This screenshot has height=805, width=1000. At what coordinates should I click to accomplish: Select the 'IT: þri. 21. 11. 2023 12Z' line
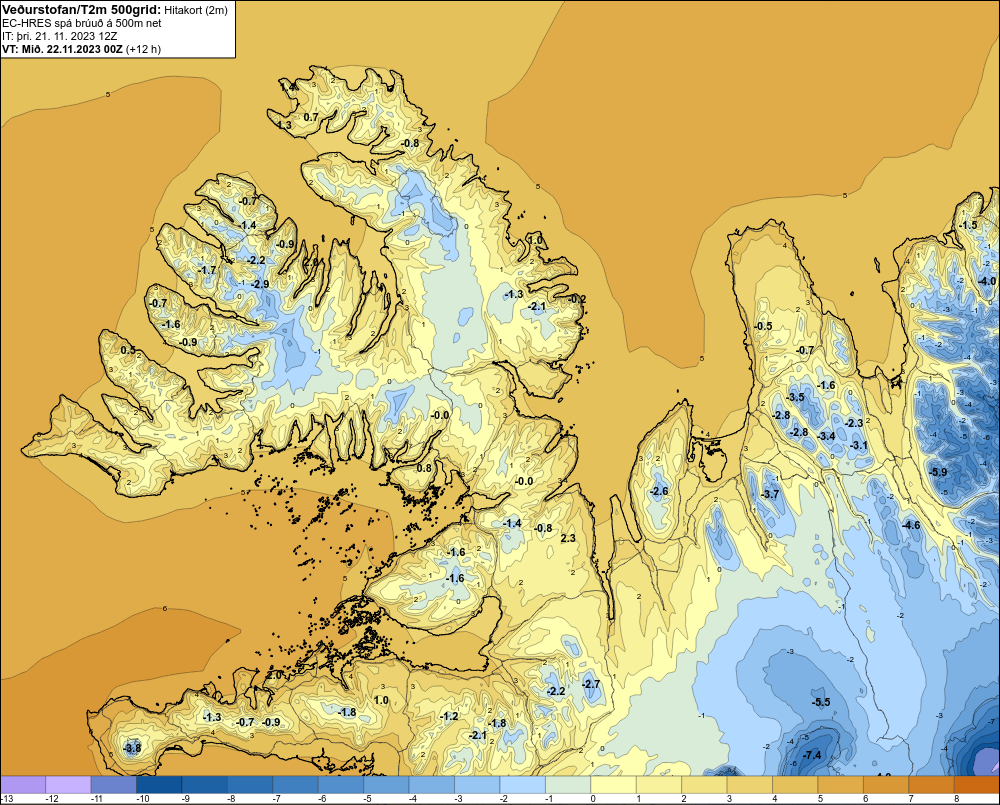coord(59,36)
